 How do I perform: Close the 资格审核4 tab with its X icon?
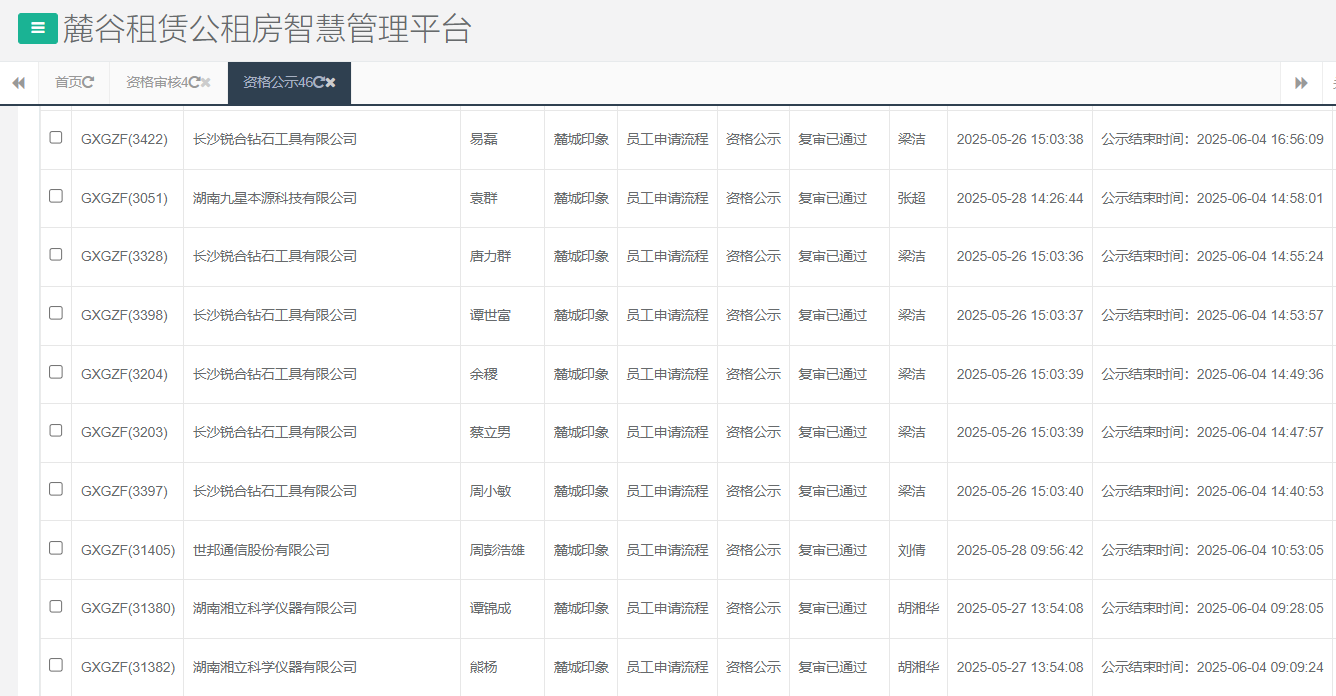pyautogui.click(x=206, y=83)
